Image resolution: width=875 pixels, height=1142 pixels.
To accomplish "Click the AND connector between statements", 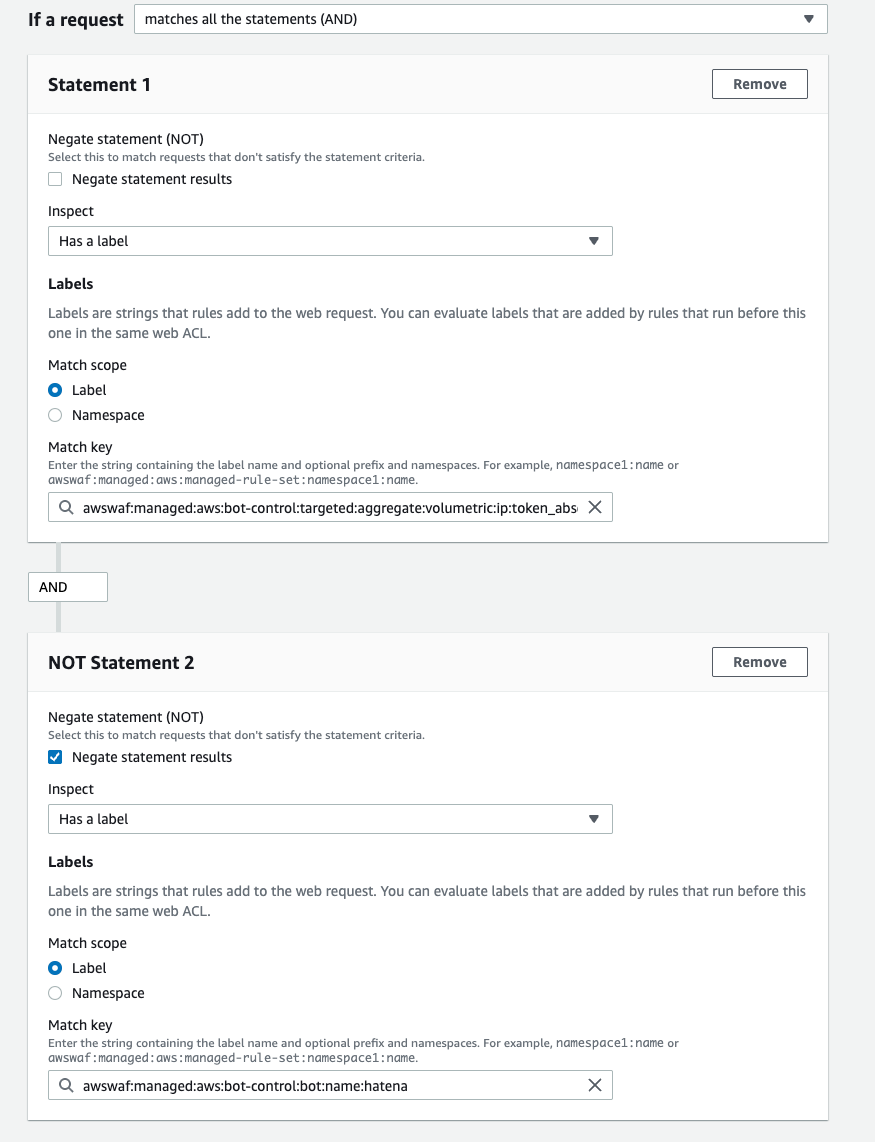I will tap(67, 587).
